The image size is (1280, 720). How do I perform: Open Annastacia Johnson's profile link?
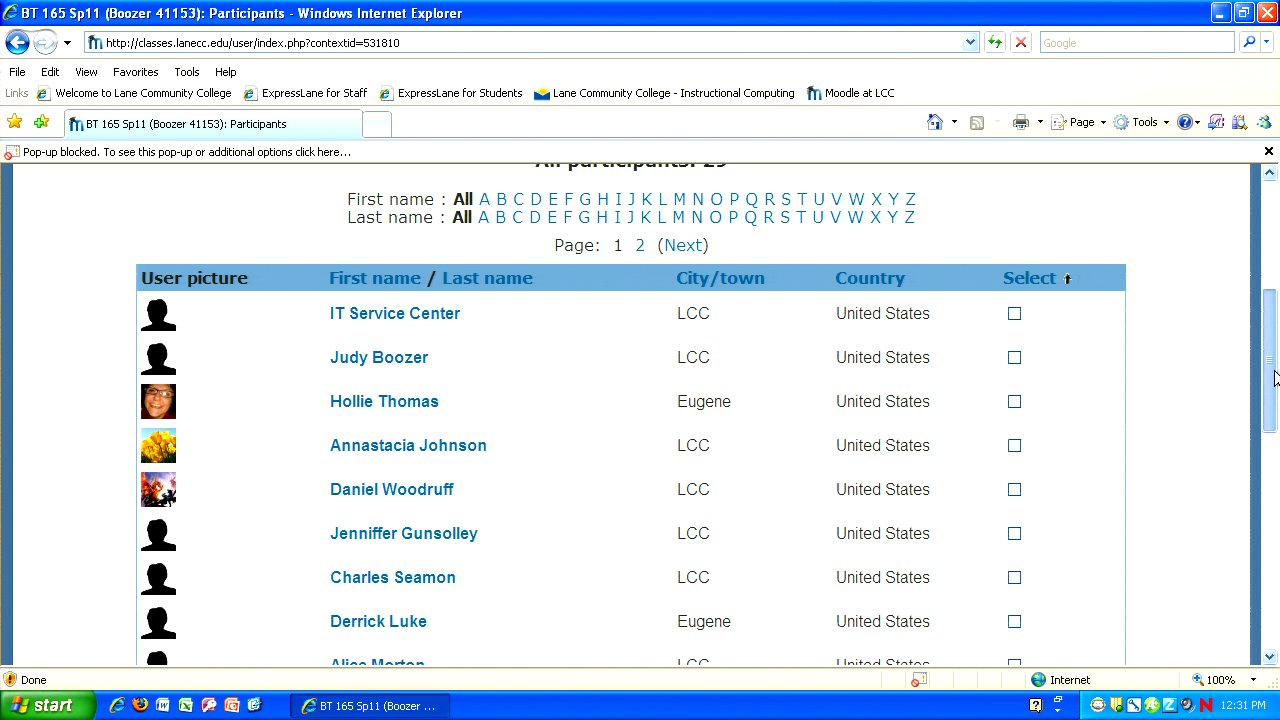408,445
